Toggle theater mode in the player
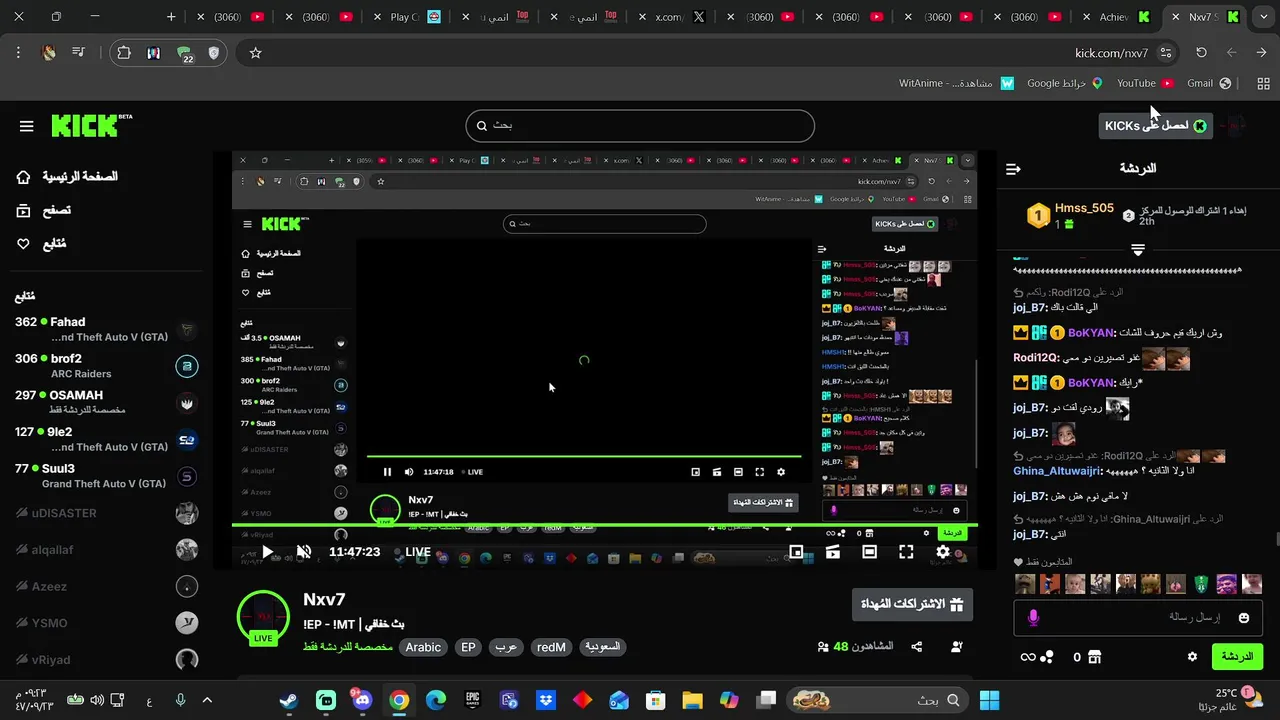Image resolution: width=1280 pixels, height=720 pixels. point(870,552)
